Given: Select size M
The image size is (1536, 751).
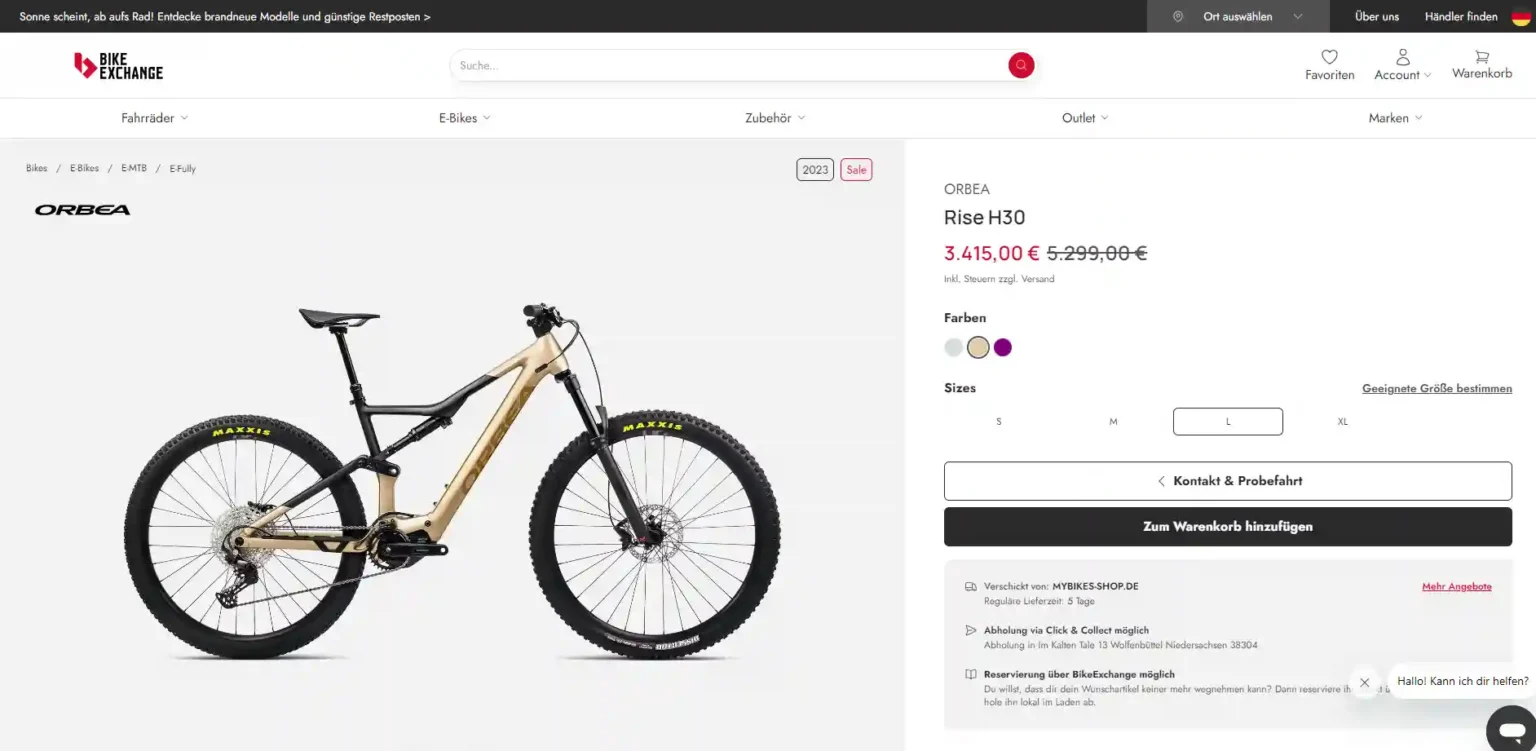Looking at the screenshot, I should tap(1113, 422).
